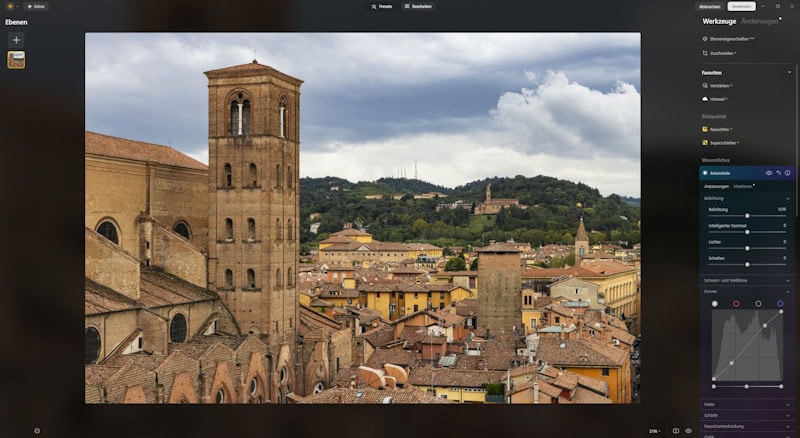This screenshot has height=438, width=800.
Task: Open the Ebeneneigenschaften layer properties tool
Action: click(730, 39)
